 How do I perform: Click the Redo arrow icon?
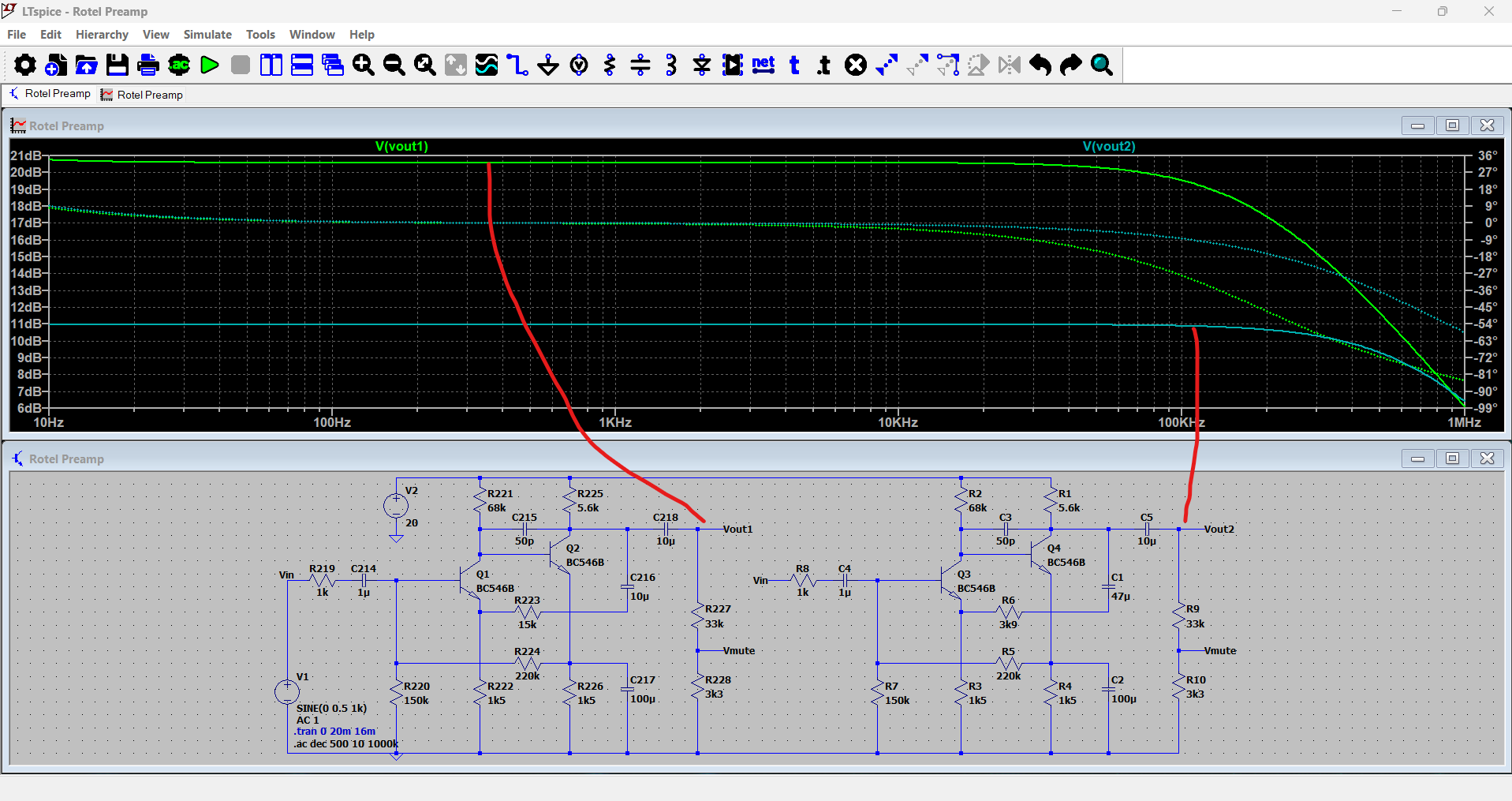coord(1071,65)
